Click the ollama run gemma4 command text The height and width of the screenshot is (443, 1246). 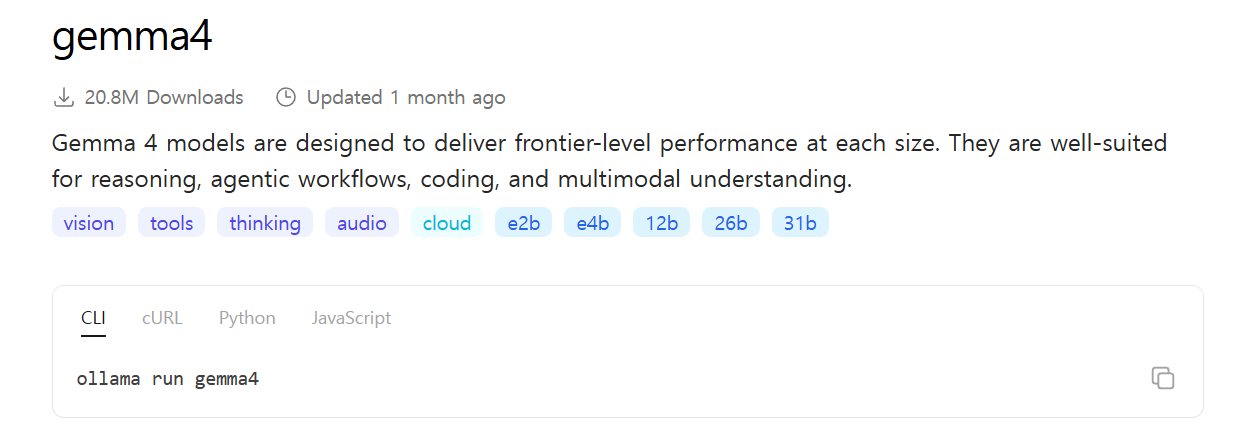(x=168, y=379)
